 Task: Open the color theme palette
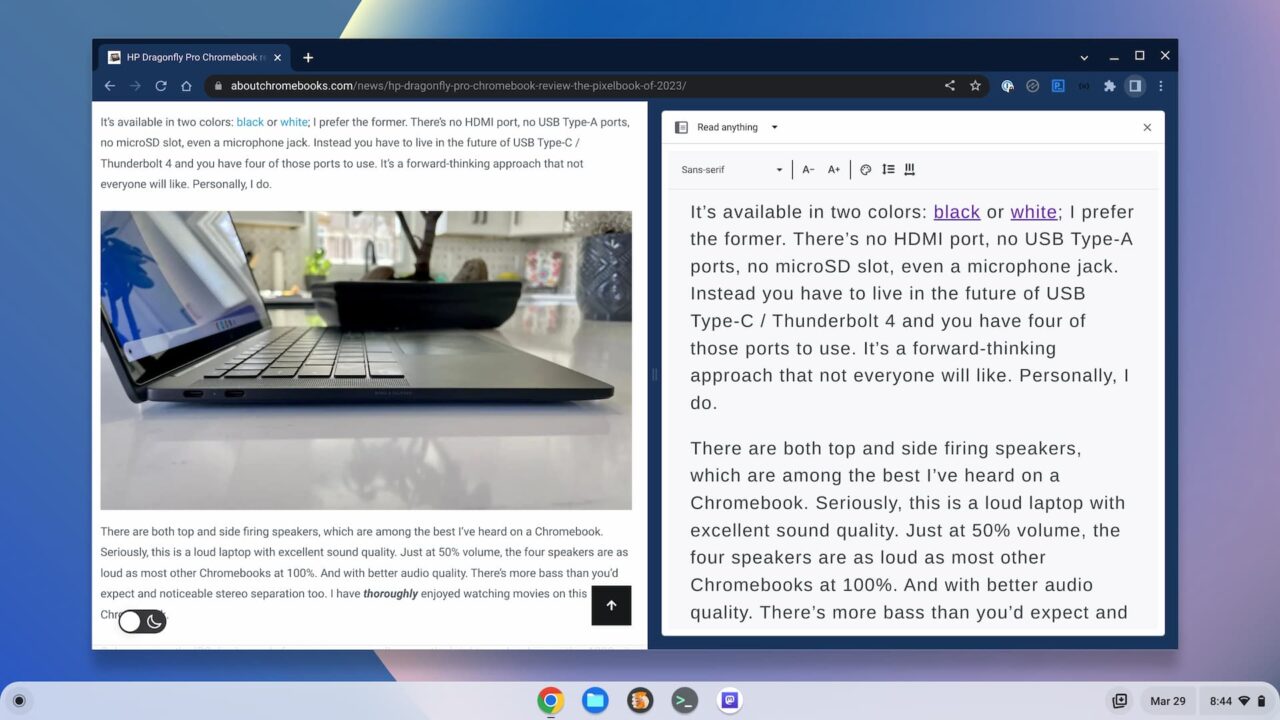pos(866,170)
